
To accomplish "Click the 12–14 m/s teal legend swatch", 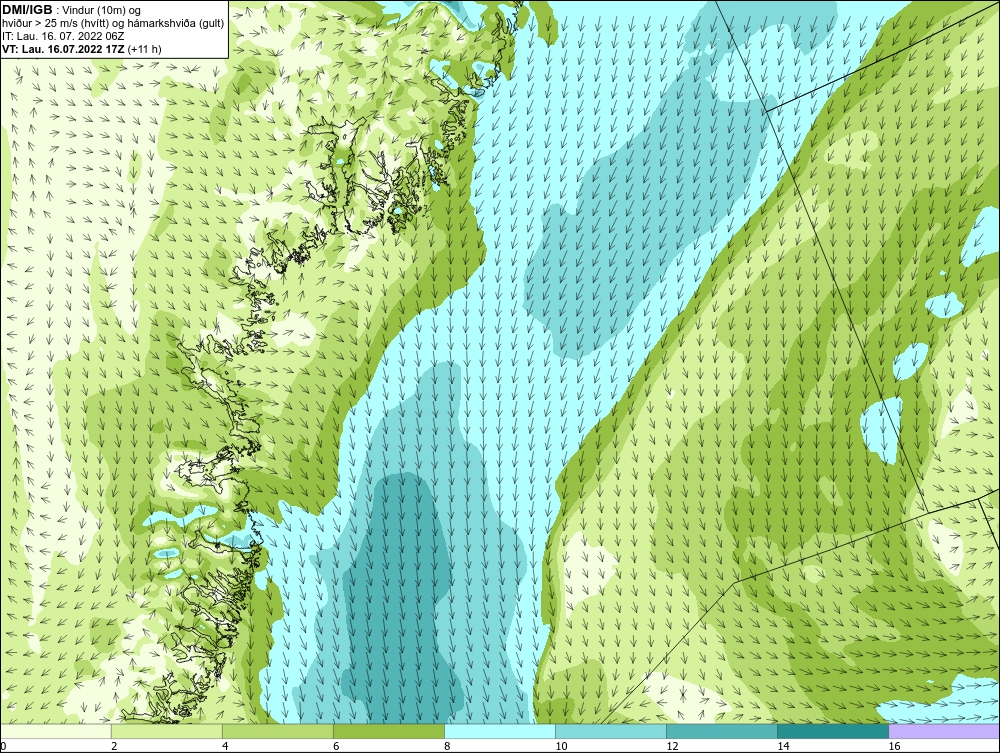I will tap(722, 731).
